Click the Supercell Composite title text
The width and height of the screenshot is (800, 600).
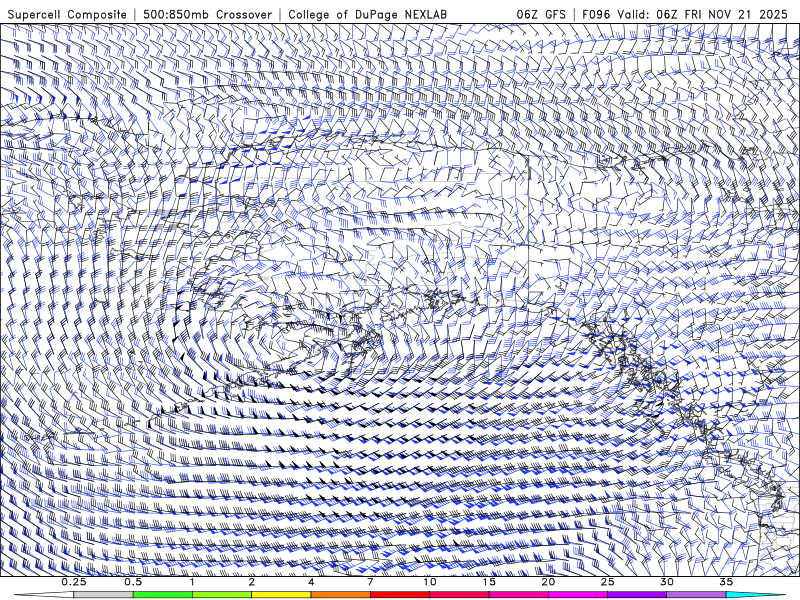[x=67, y=14]
